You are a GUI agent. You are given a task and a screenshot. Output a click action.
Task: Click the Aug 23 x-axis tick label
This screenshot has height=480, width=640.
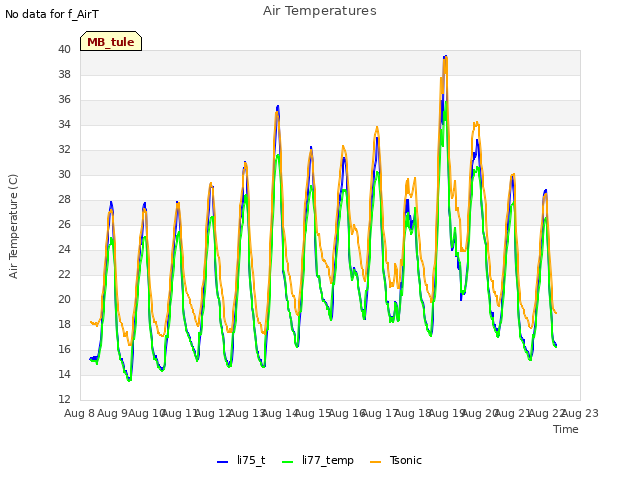[x=580, y=413]
